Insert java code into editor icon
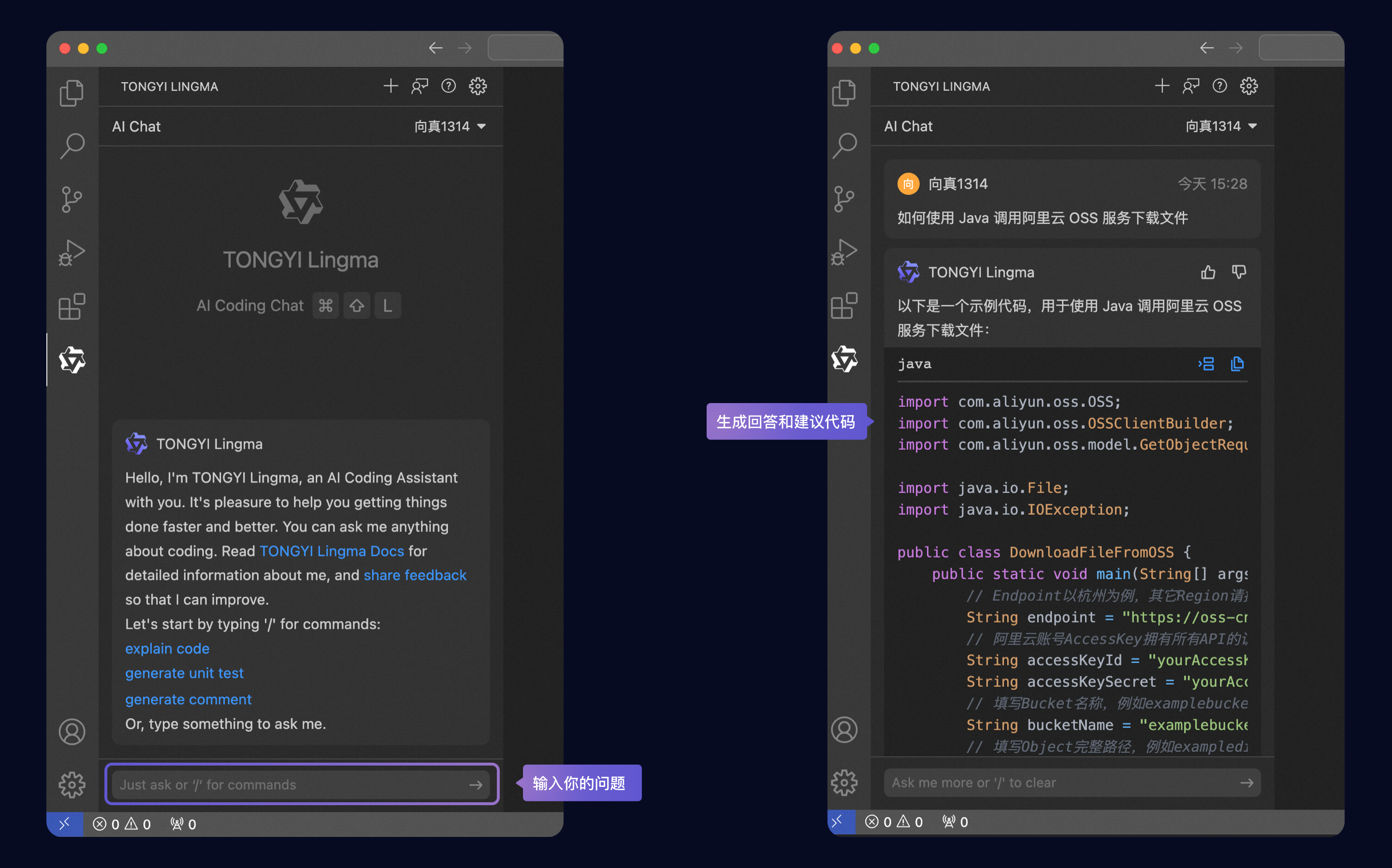 pos(1206,364)
